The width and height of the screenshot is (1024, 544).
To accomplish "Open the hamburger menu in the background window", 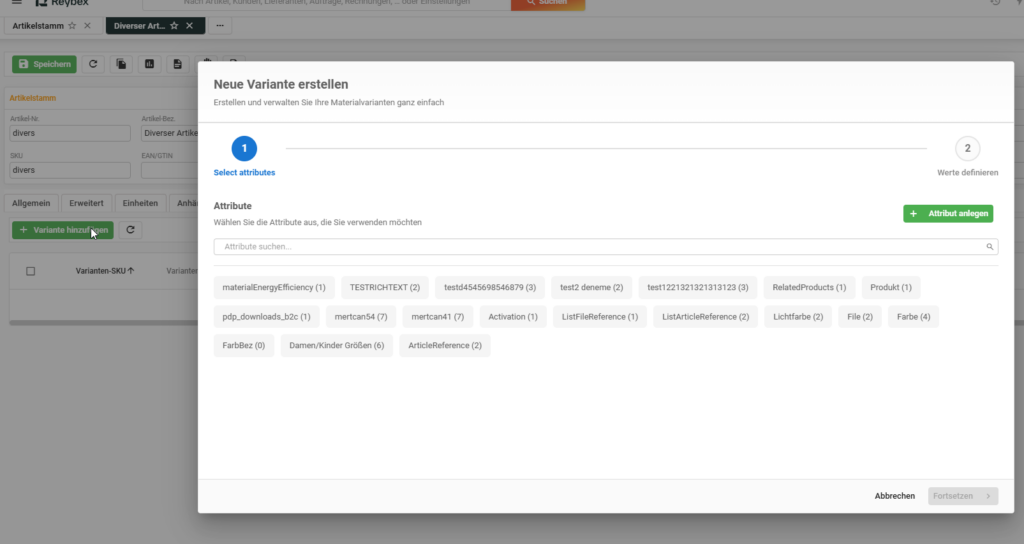I will click(x=16, y=3).
